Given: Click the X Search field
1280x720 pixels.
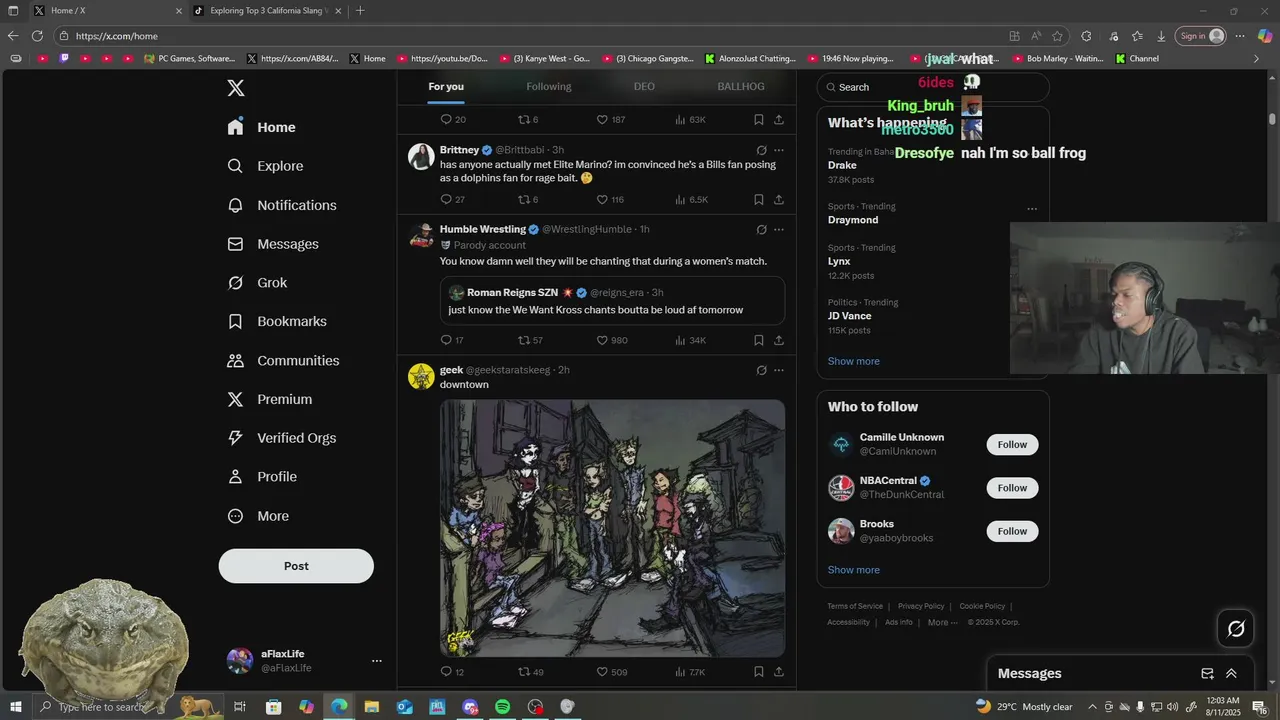Looking at the screenshot, I should 933,87.
